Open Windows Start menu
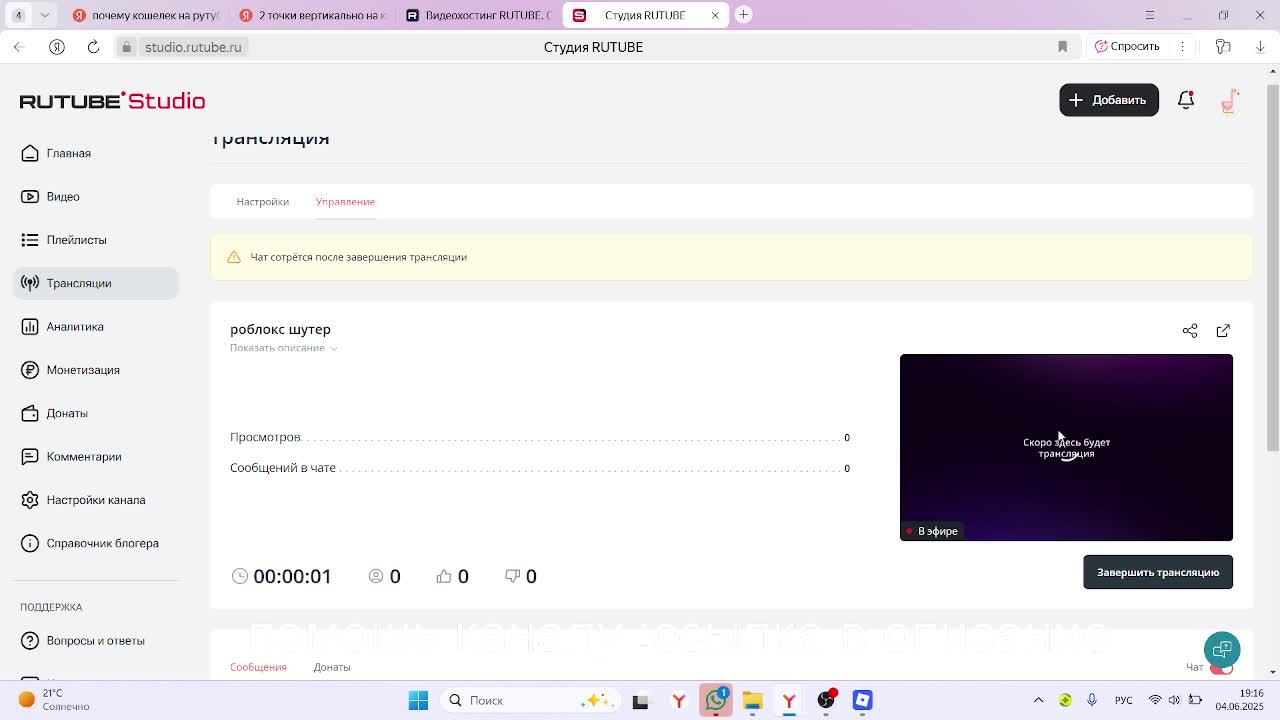 [x=418, y=700]
